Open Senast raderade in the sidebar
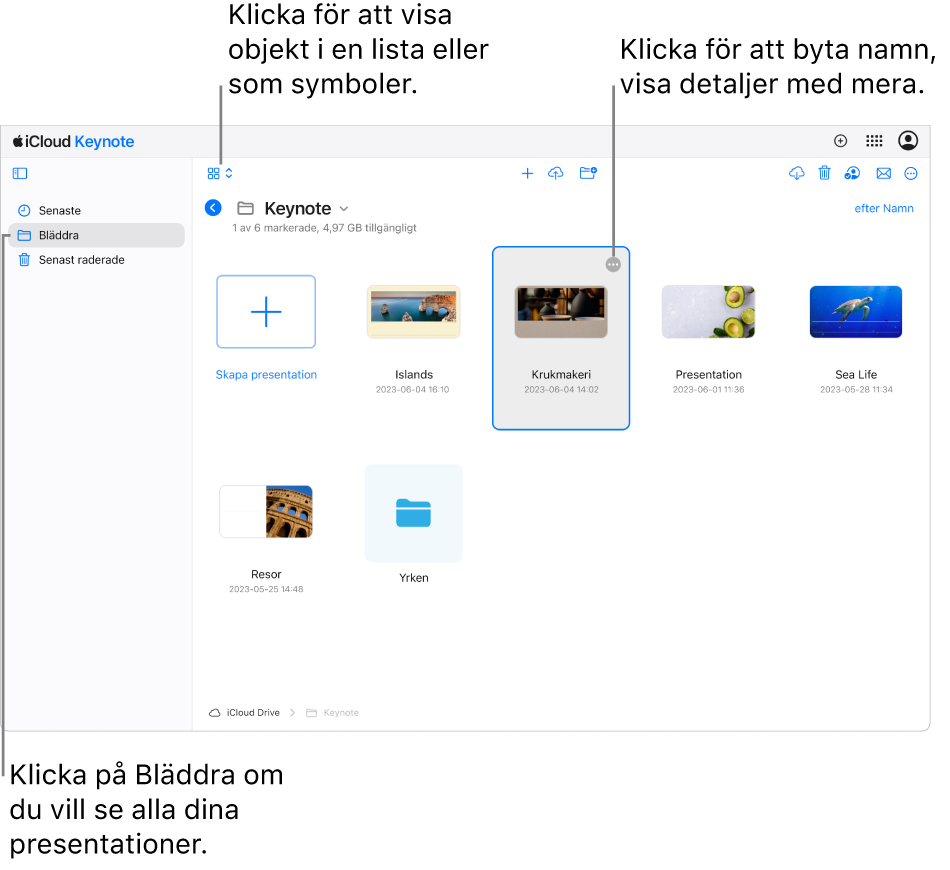 99,259
